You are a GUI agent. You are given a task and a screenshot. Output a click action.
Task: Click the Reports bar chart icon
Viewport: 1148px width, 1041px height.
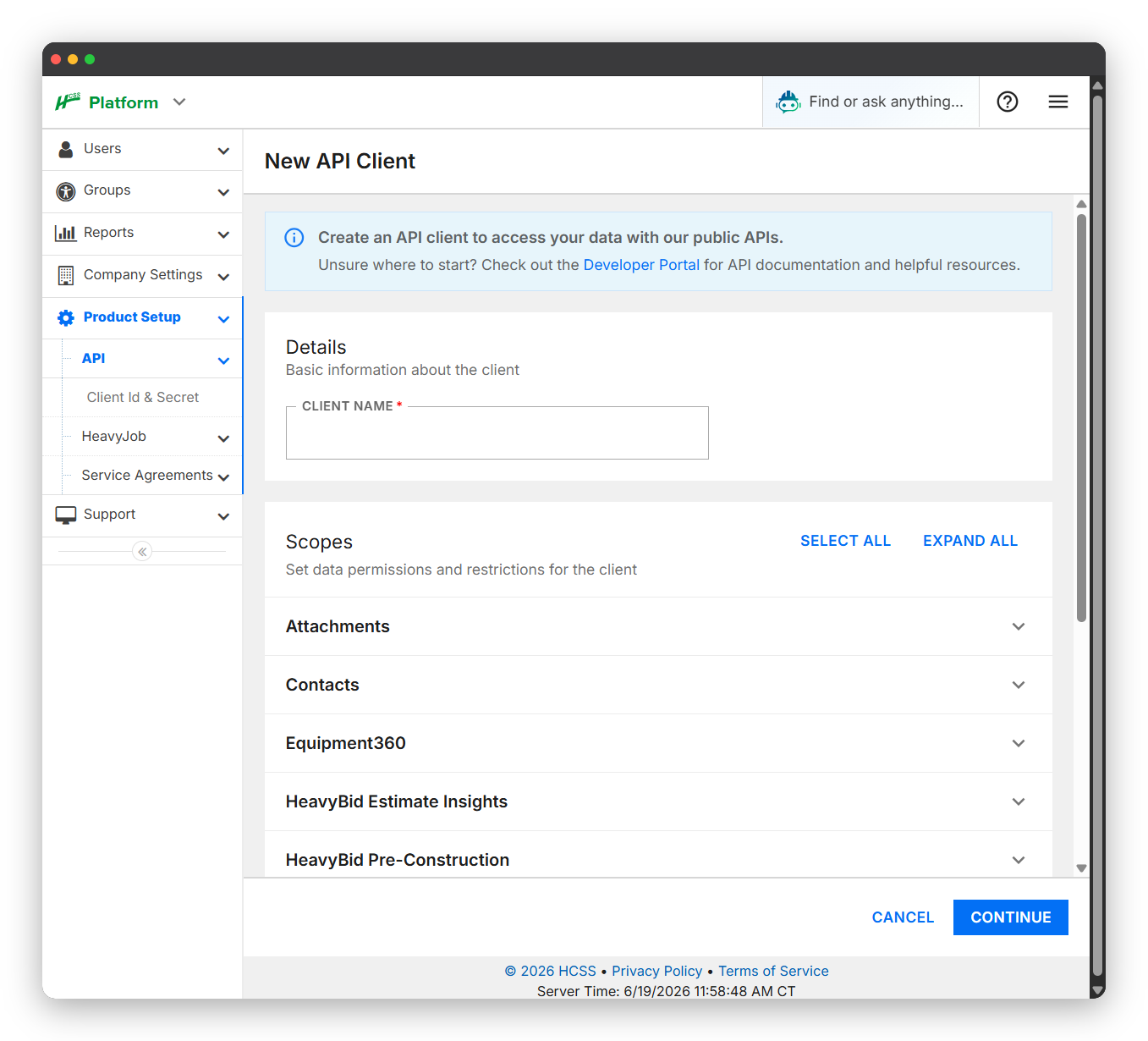(x=66, y=234)
